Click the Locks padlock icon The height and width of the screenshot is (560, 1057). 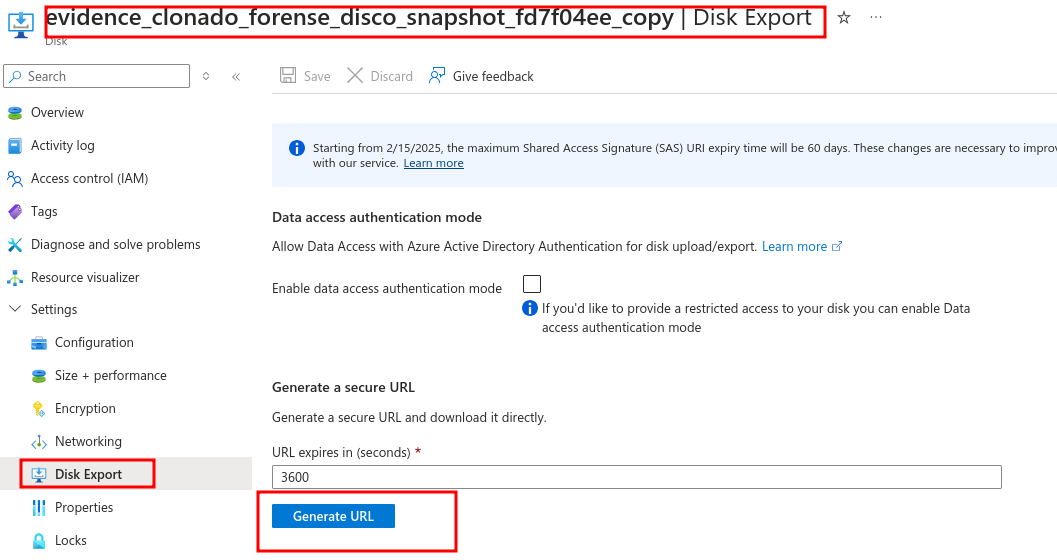39,541
